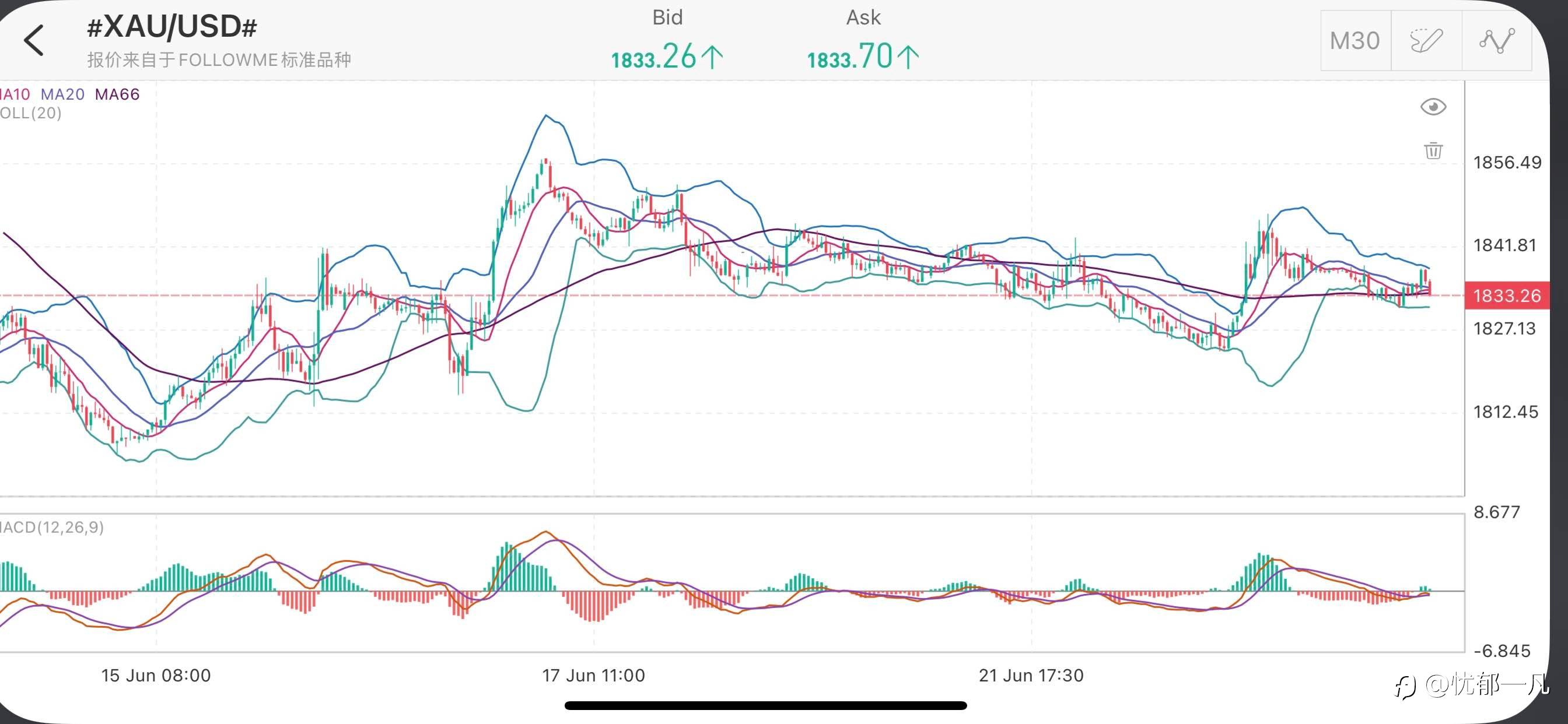Tap the MA10 indicator label

15,94
